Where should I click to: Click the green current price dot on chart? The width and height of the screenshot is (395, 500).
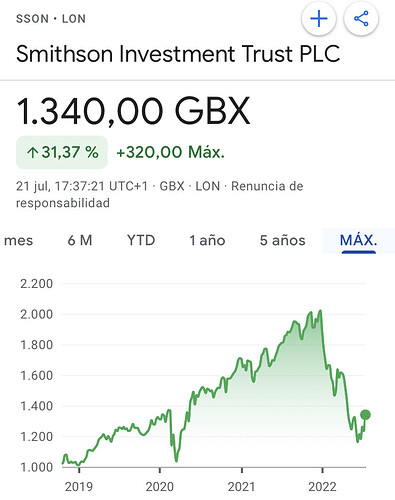(x=366, y=415)
